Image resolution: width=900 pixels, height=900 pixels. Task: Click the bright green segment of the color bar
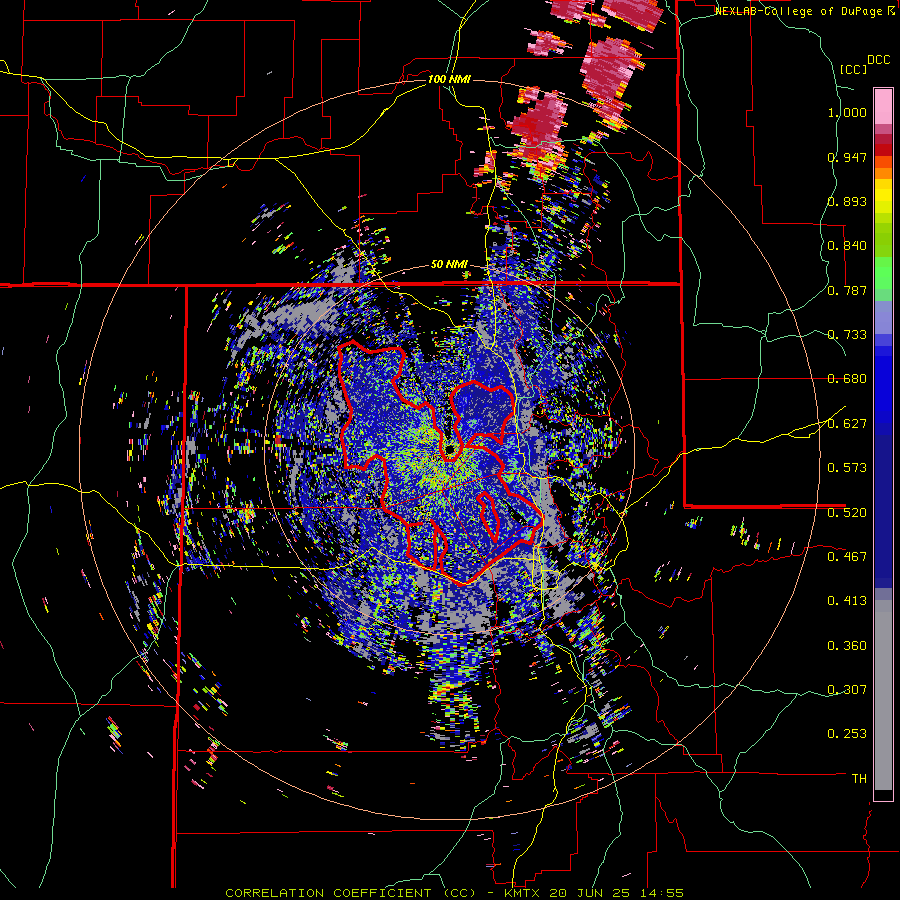[x=883, y=273]
